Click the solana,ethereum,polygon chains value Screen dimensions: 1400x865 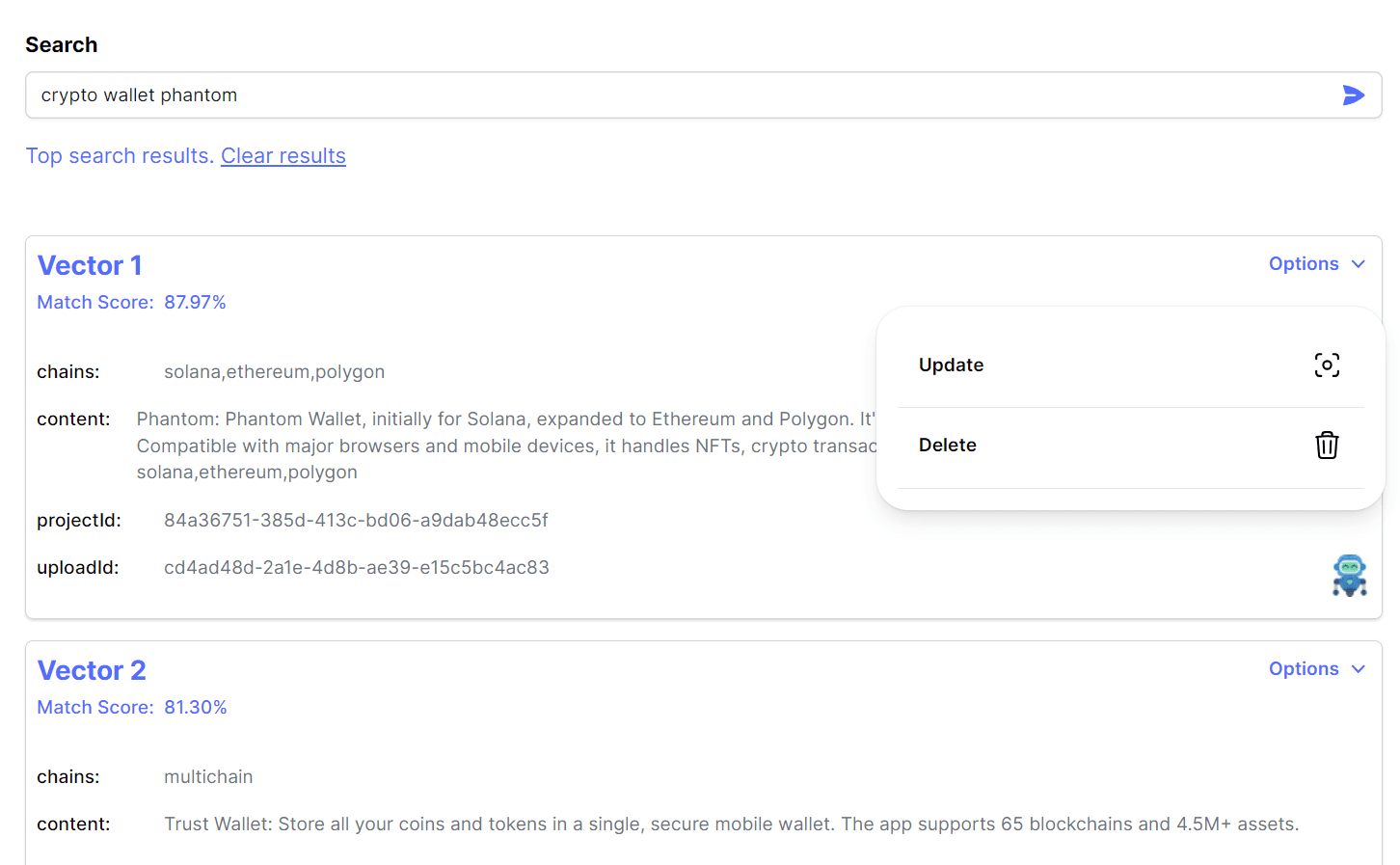click(x=275, y=372)
